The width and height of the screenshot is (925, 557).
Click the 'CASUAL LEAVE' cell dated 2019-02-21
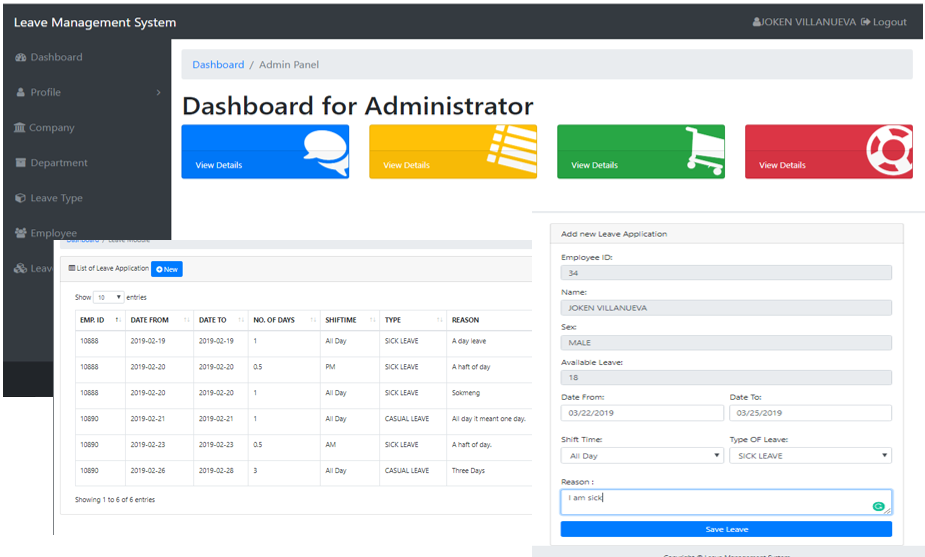[x=407, y=419]
